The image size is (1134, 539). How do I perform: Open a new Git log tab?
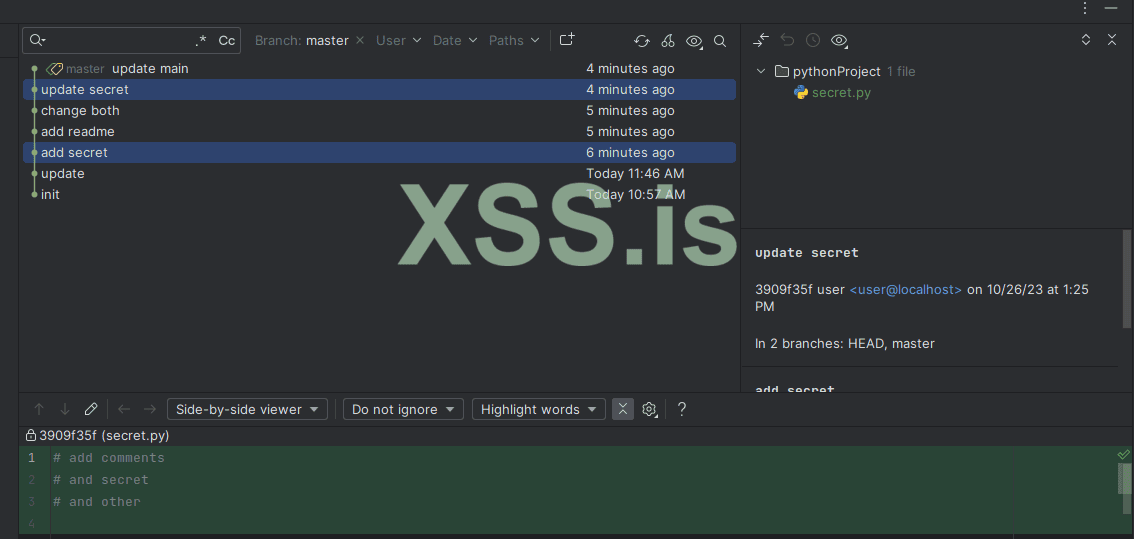[568, 40]
